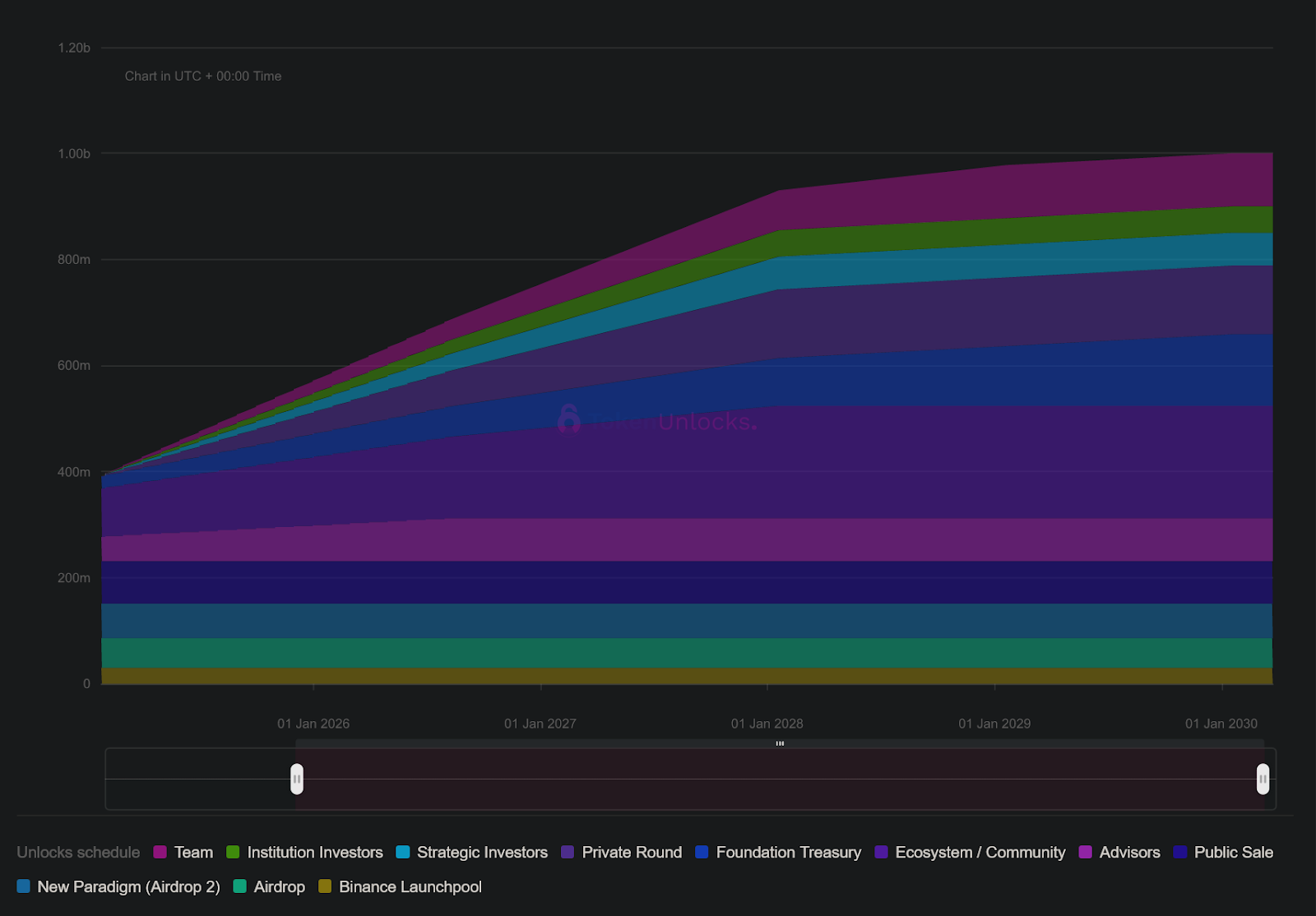The width and height of the screenshot is (1316, 916).
Task: Click the Binance Launchpool color swatch
Action: click(x=325, y=886)
